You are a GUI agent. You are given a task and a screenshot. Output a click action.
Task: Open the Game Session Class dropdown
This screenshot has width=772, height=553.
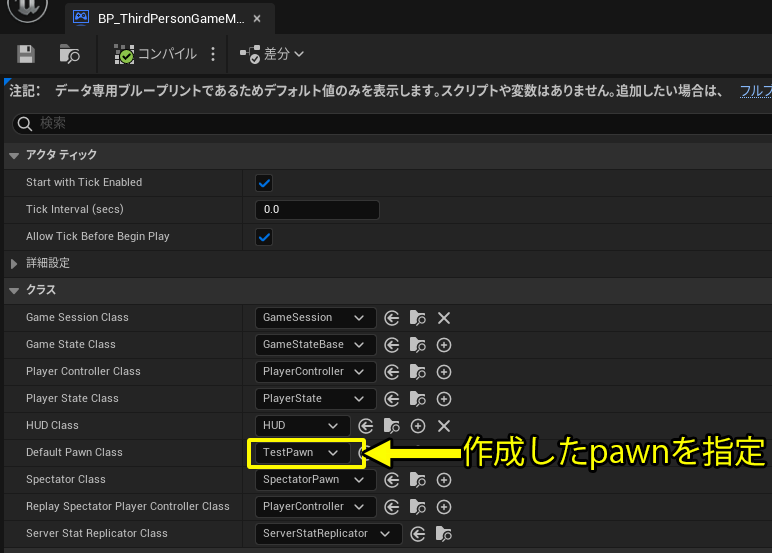point(316,318)
